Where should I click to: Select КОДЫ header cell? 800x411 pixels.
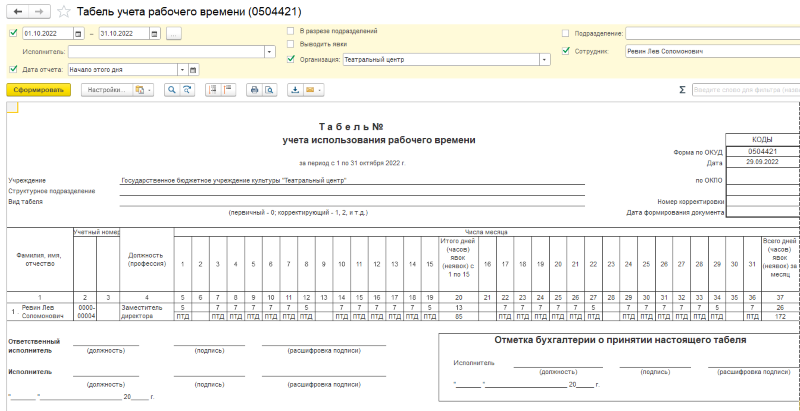pyautogui.click(x=762, y=140)
